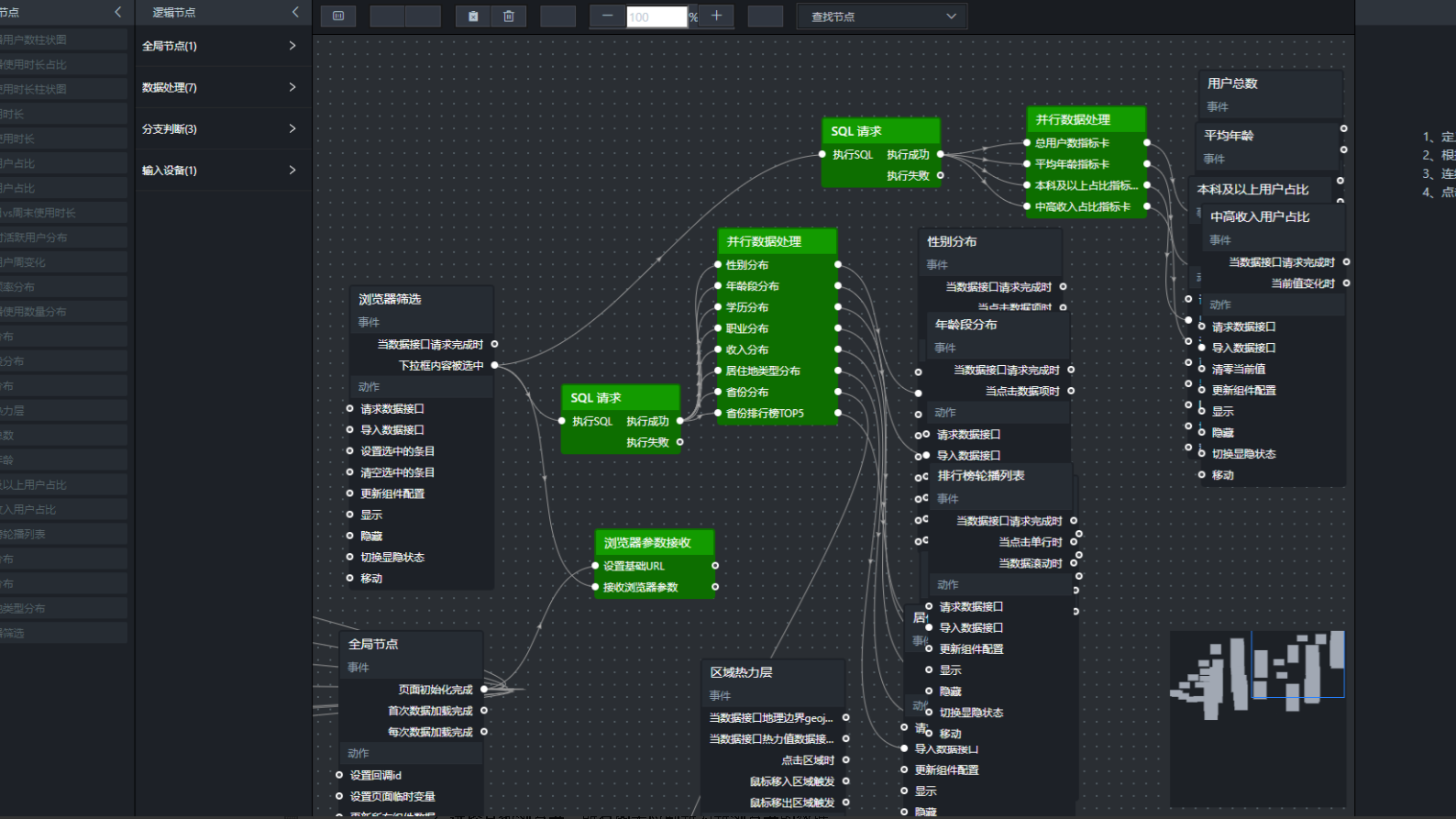
Task: Click the 总用户数指标卡 branch row
Action: [1086, 143]
